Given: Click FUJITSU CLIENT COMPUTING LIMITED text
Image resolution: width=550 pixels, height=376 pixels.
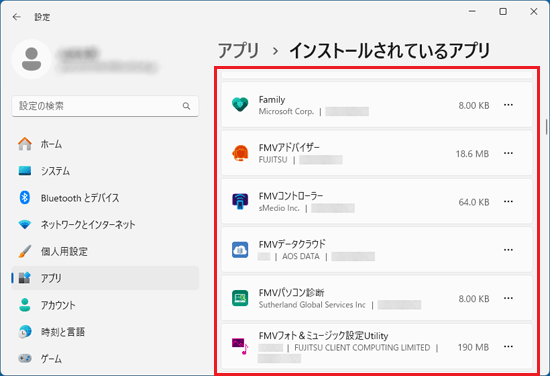Looking at the screenshot, I should pyautogui.click(x=362, y=348).
